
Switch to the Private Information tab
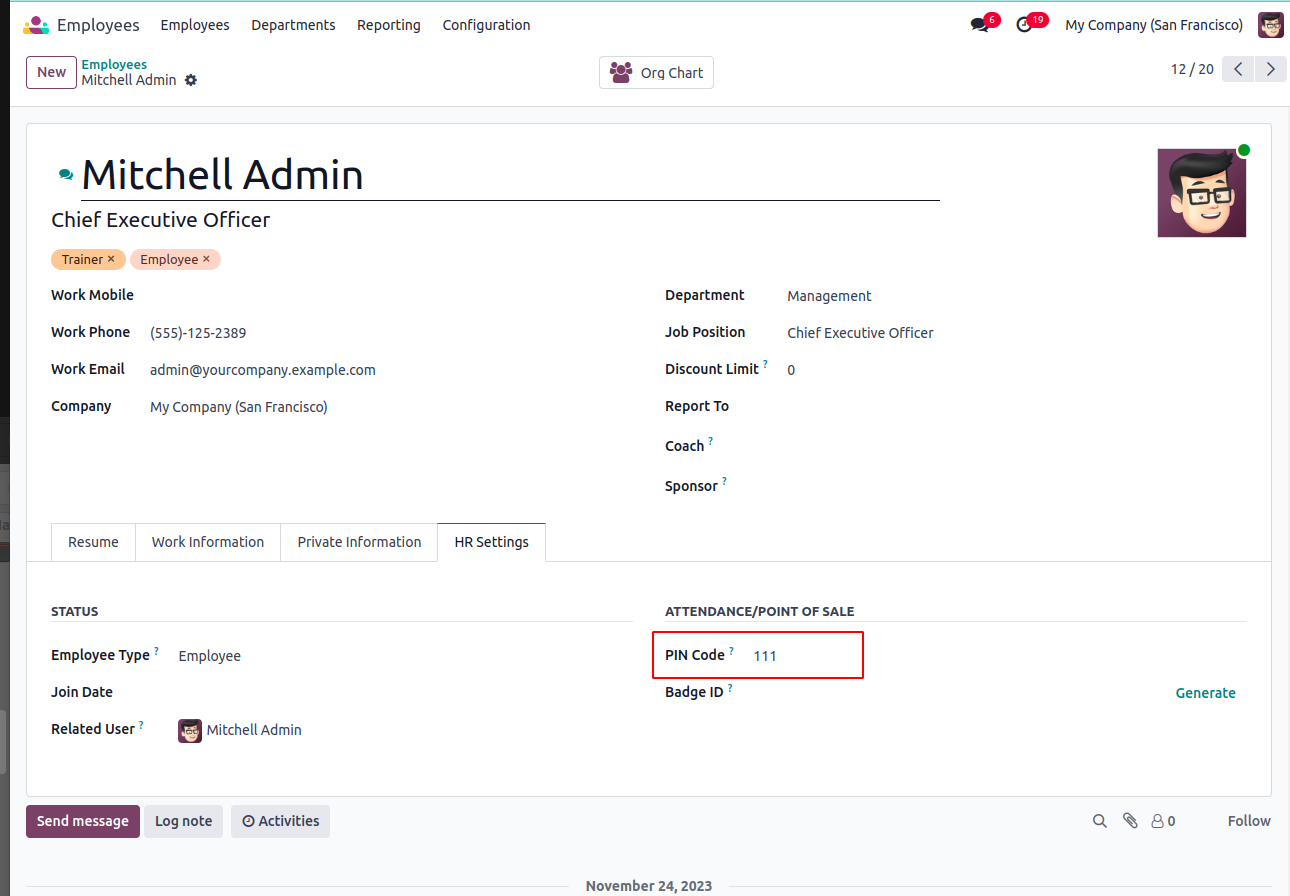click(x=359, y=542)
